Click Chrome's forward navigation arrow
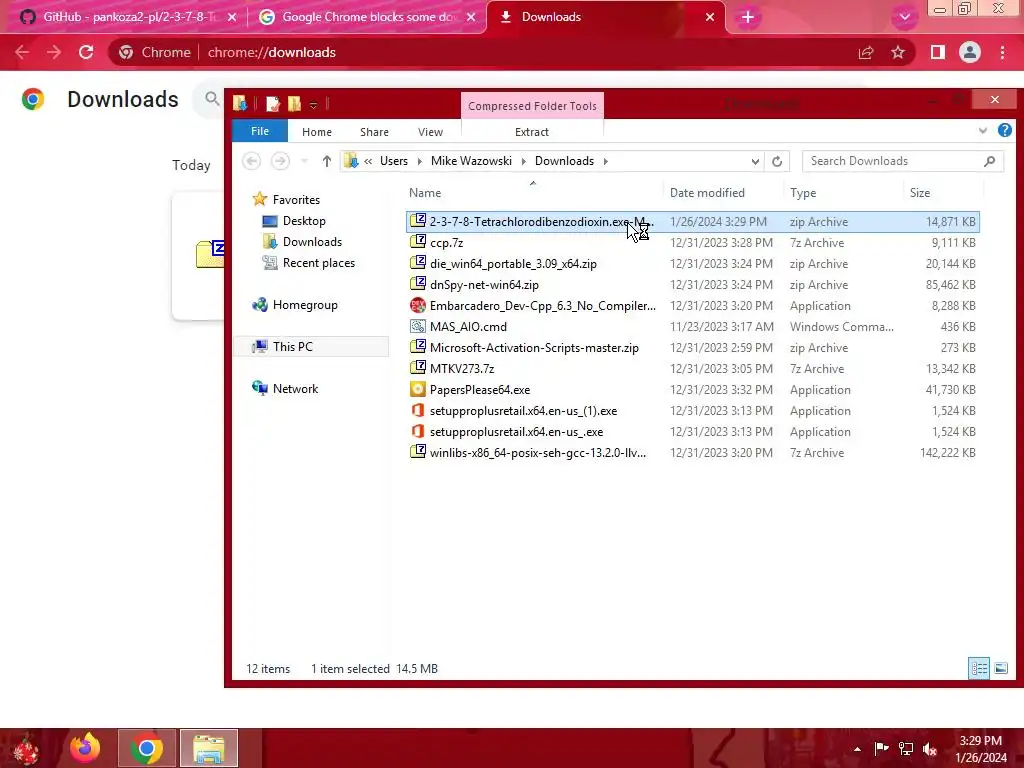The image size is (1024, 768). (x=54, y=52)
